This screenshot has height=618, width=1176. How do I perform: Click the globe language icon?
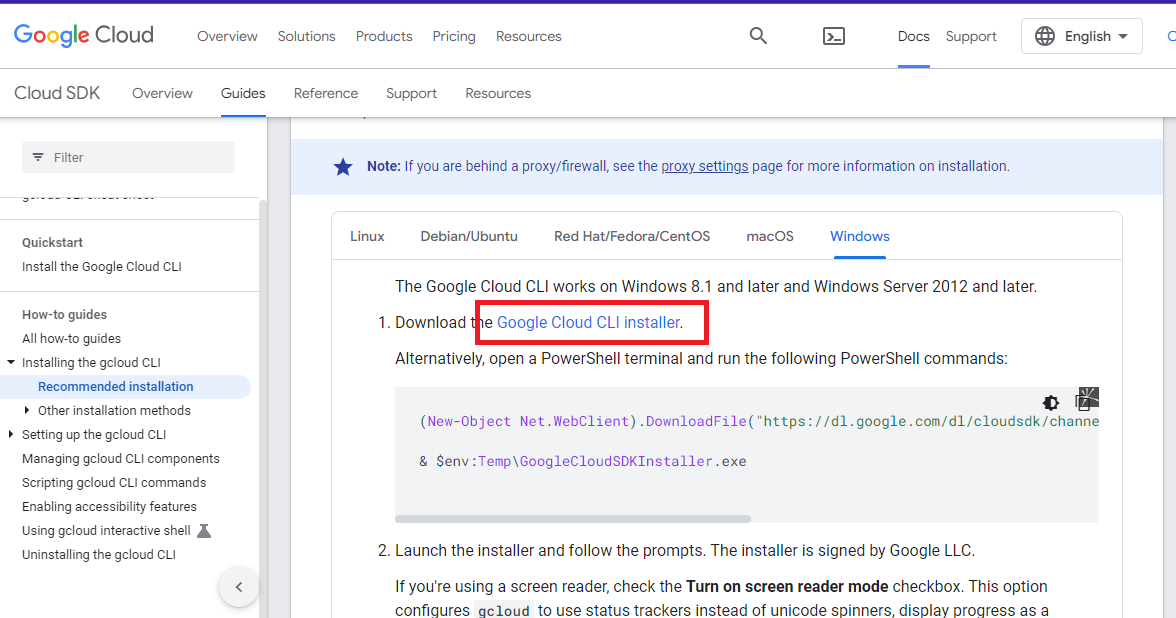click(x=1045, y=36)
